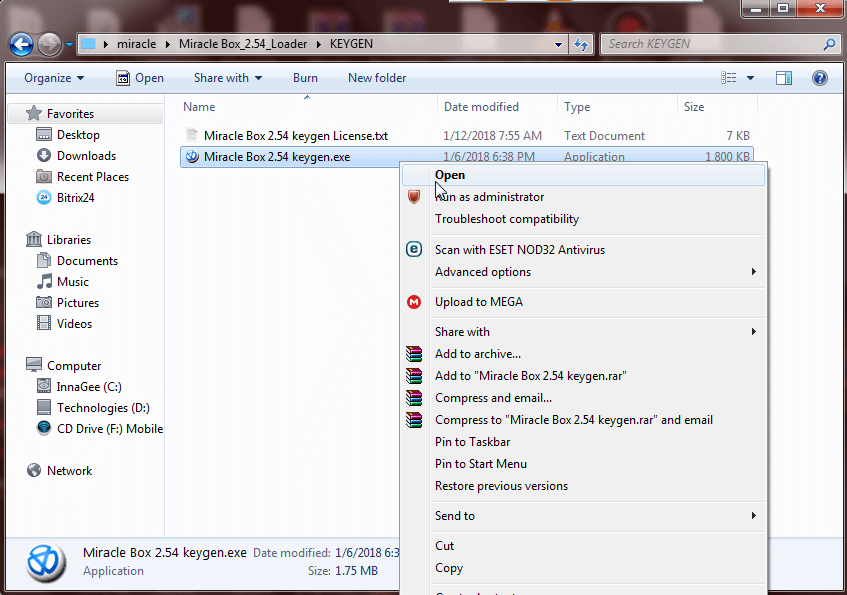Viewport: 847px width, 595px height.
Task: Click the Burn button
Action: tap(305, 77)
